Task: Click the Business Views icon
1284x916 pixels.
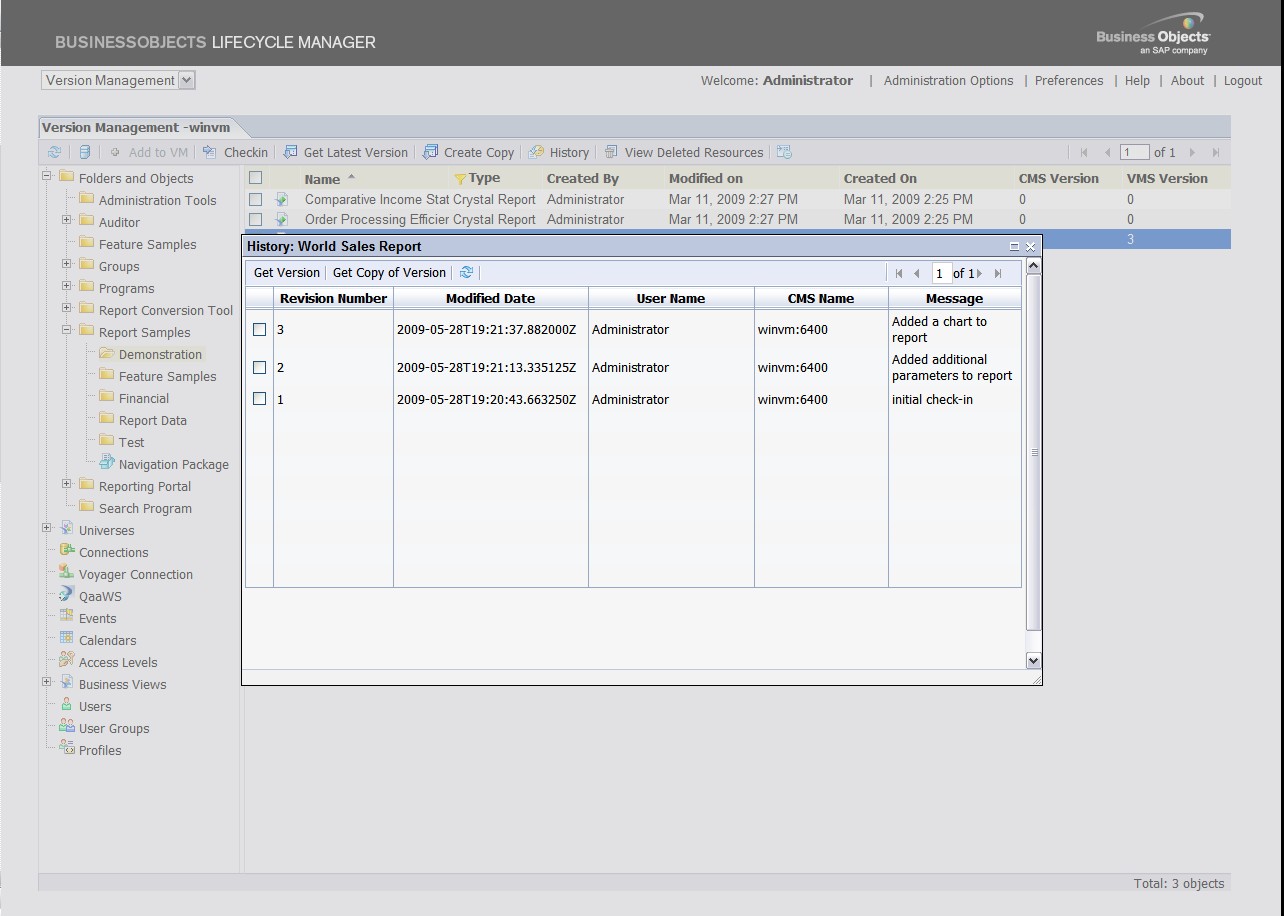Action: click(x=67, y=683)
